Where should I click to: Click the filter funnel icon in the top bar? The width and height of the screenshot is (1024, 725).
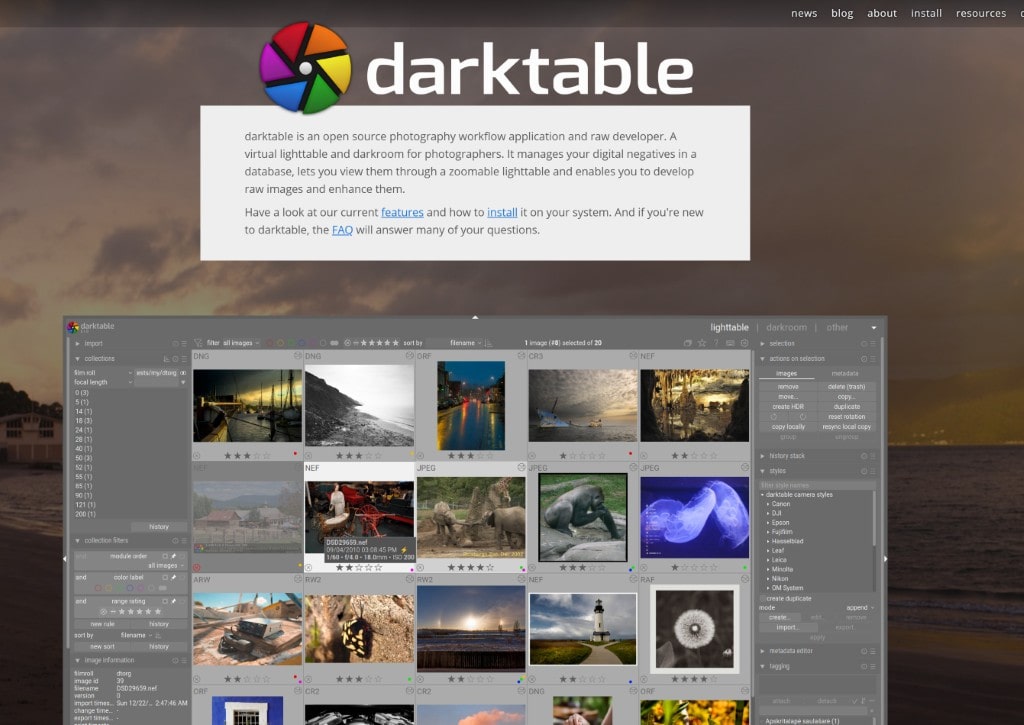coord(198,343)
